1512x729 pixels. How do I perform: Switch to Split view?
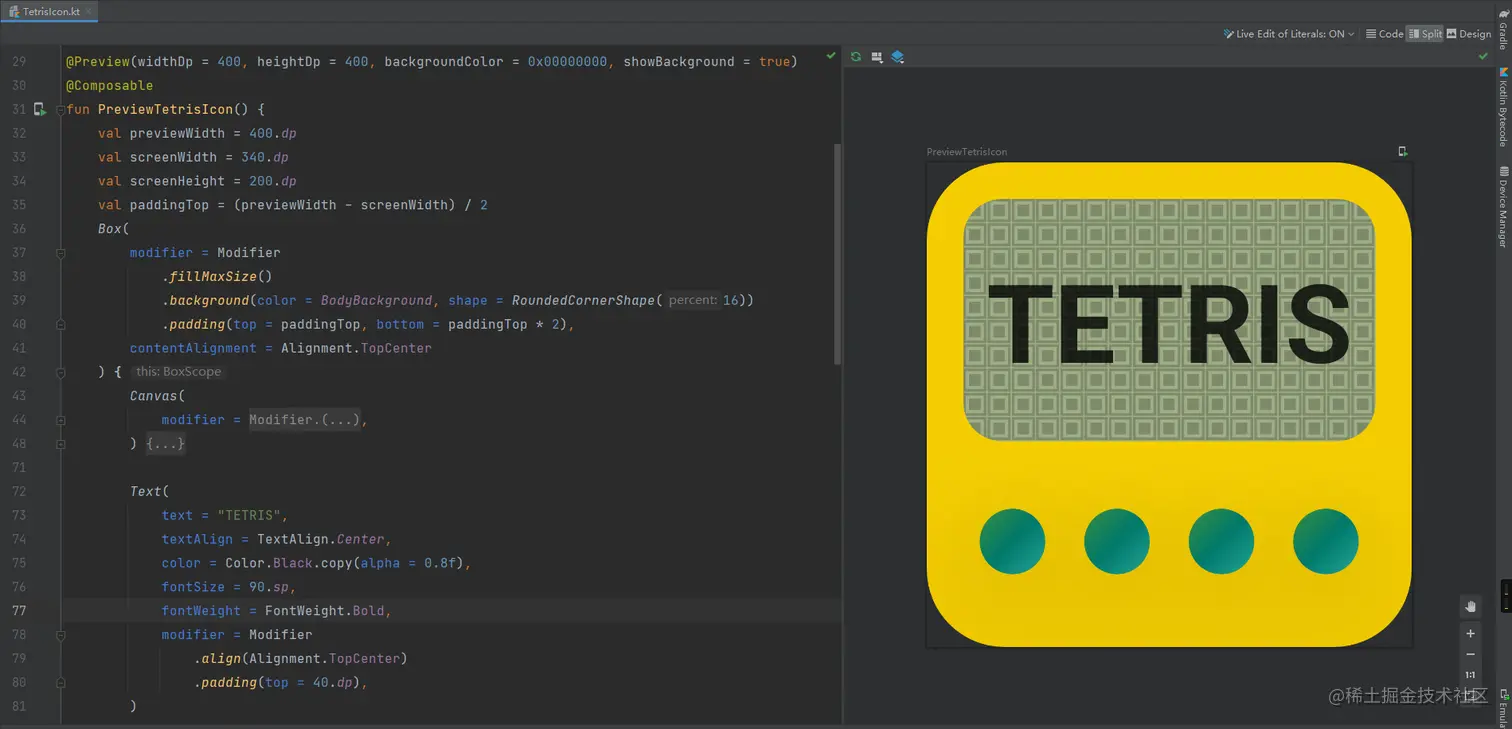[1425, 34]
